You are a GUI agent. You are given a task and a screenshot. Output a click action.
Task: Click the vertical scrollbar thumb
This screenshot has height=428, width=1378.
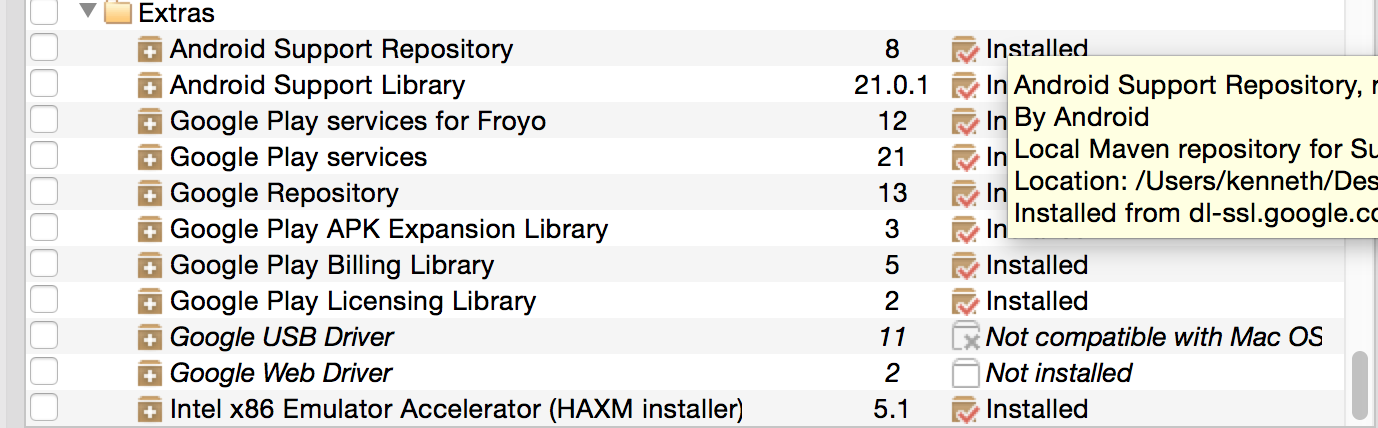pyautogui.click(x=1359, y=384)
